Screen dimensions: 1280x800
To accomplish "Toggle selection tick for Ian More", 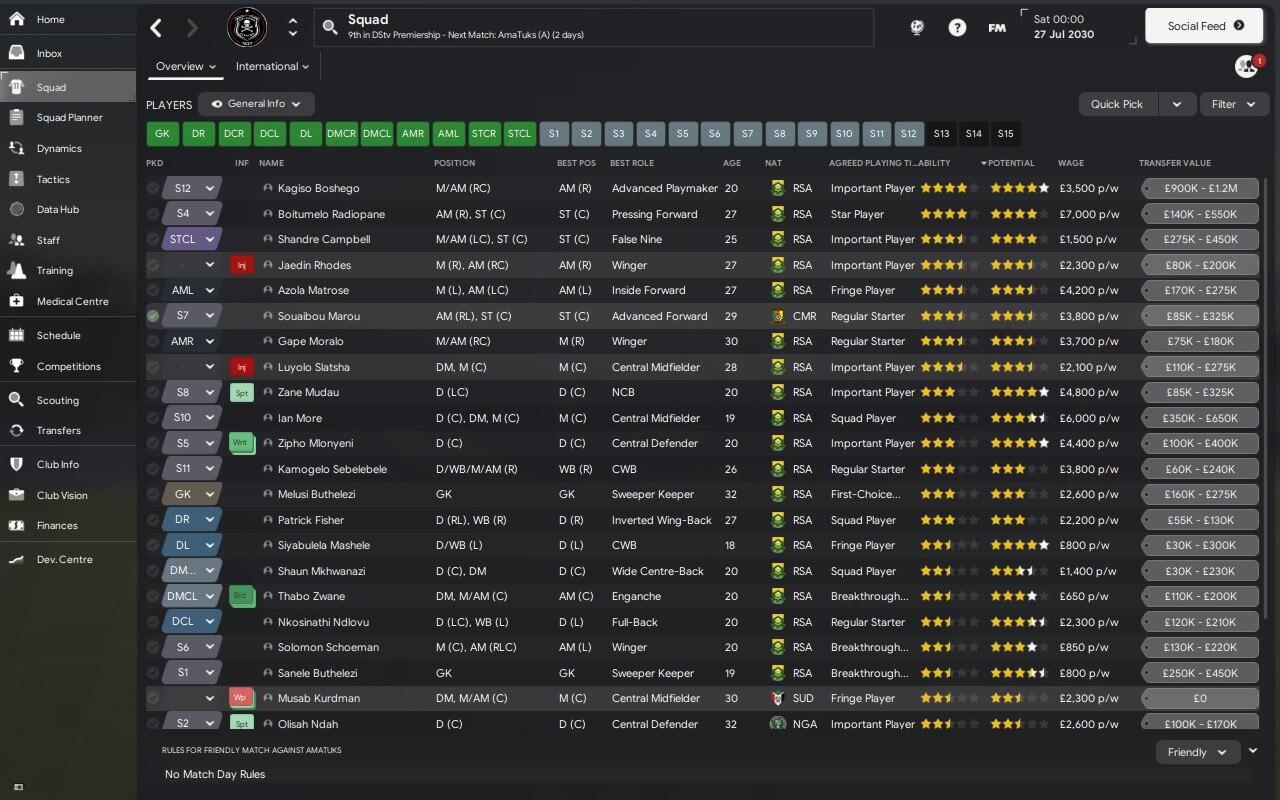I will pyautogui.click(x=153, y=418).
